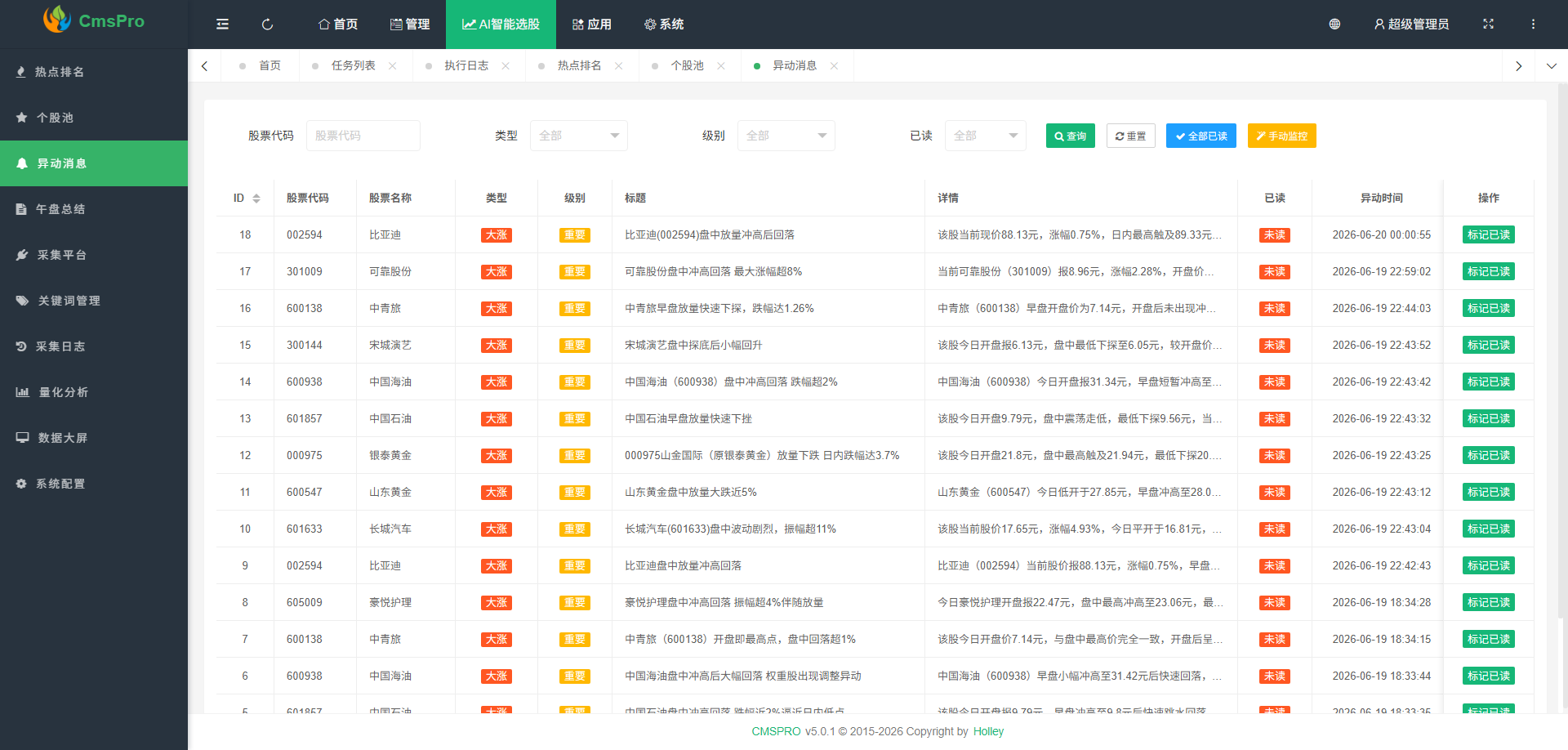Open 采集日志 in the sidebar
Viewport: 1568px width, 750px height.
pos(94,346)
